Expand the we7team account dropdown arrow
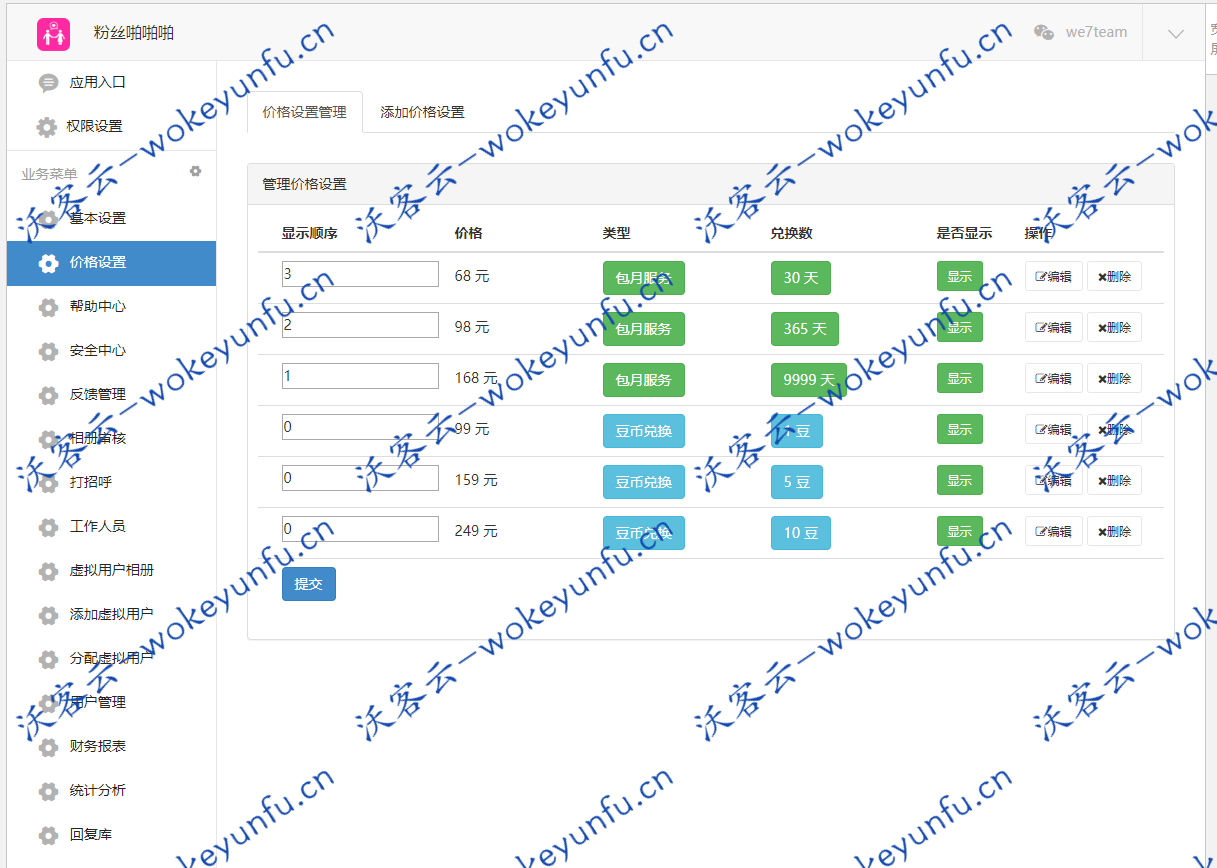 1176,33
